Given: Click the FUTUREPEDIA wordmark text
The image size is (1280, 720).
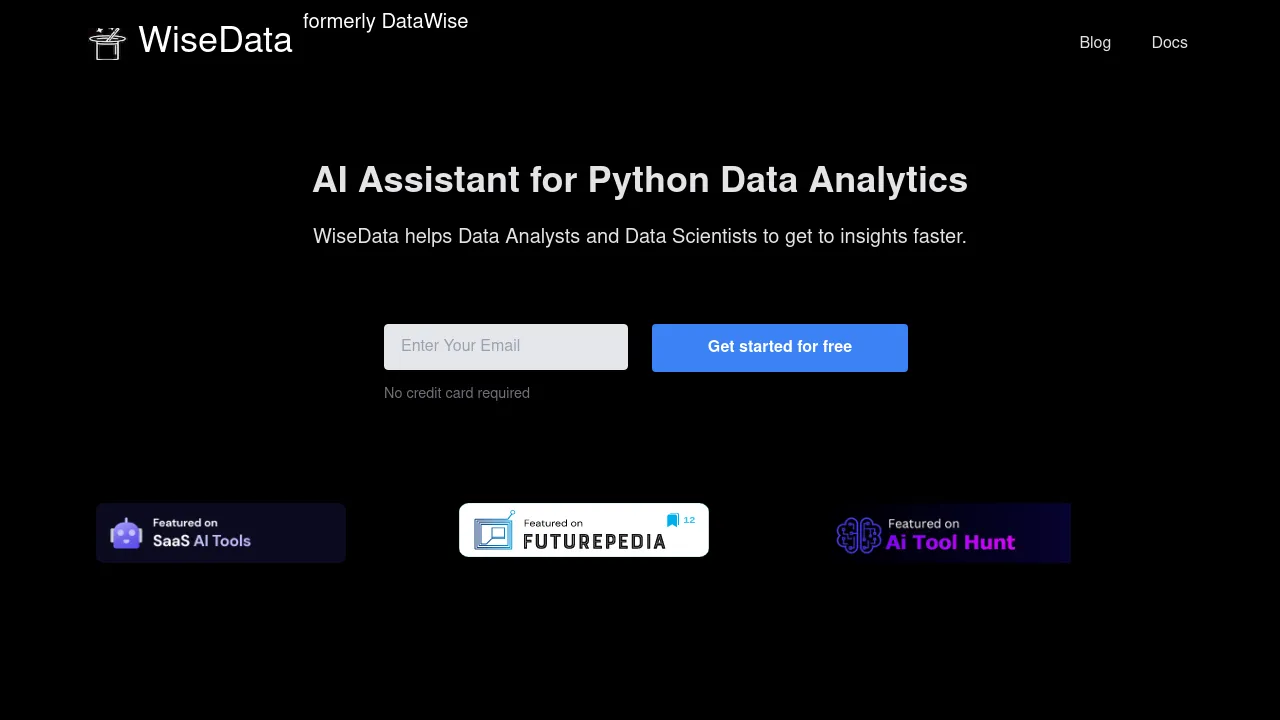Looking at the screenshot, I should click(x=594, y=541).
